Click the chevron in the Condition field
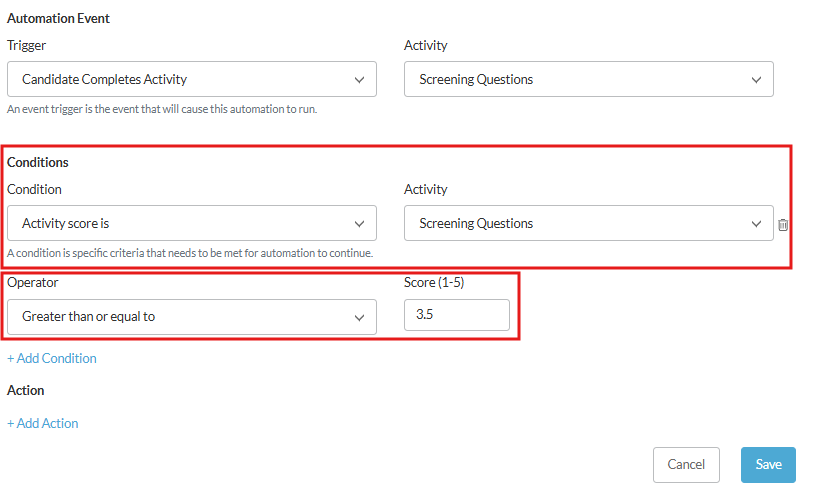 click(x=359, y=224)
